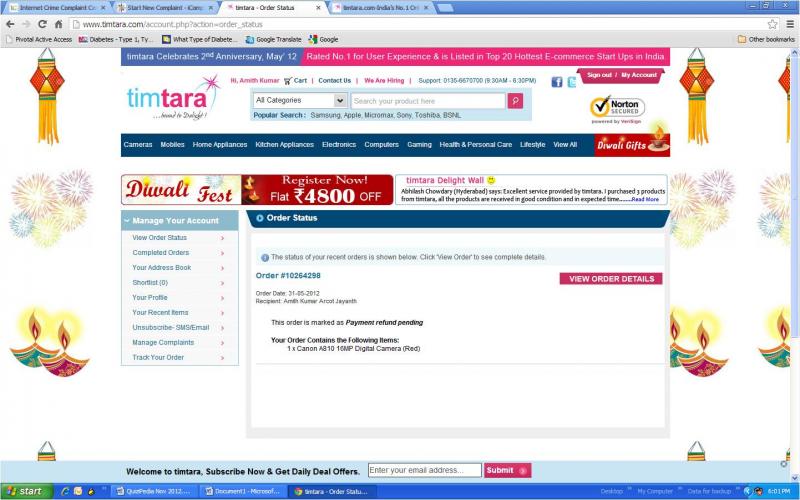
Task: Click Windows Start button
Action: click(27, 491)
